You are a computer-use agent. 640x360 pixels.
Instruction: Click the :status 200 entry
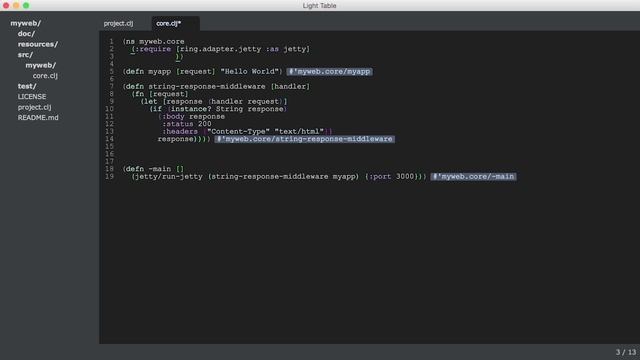(187, 124)
